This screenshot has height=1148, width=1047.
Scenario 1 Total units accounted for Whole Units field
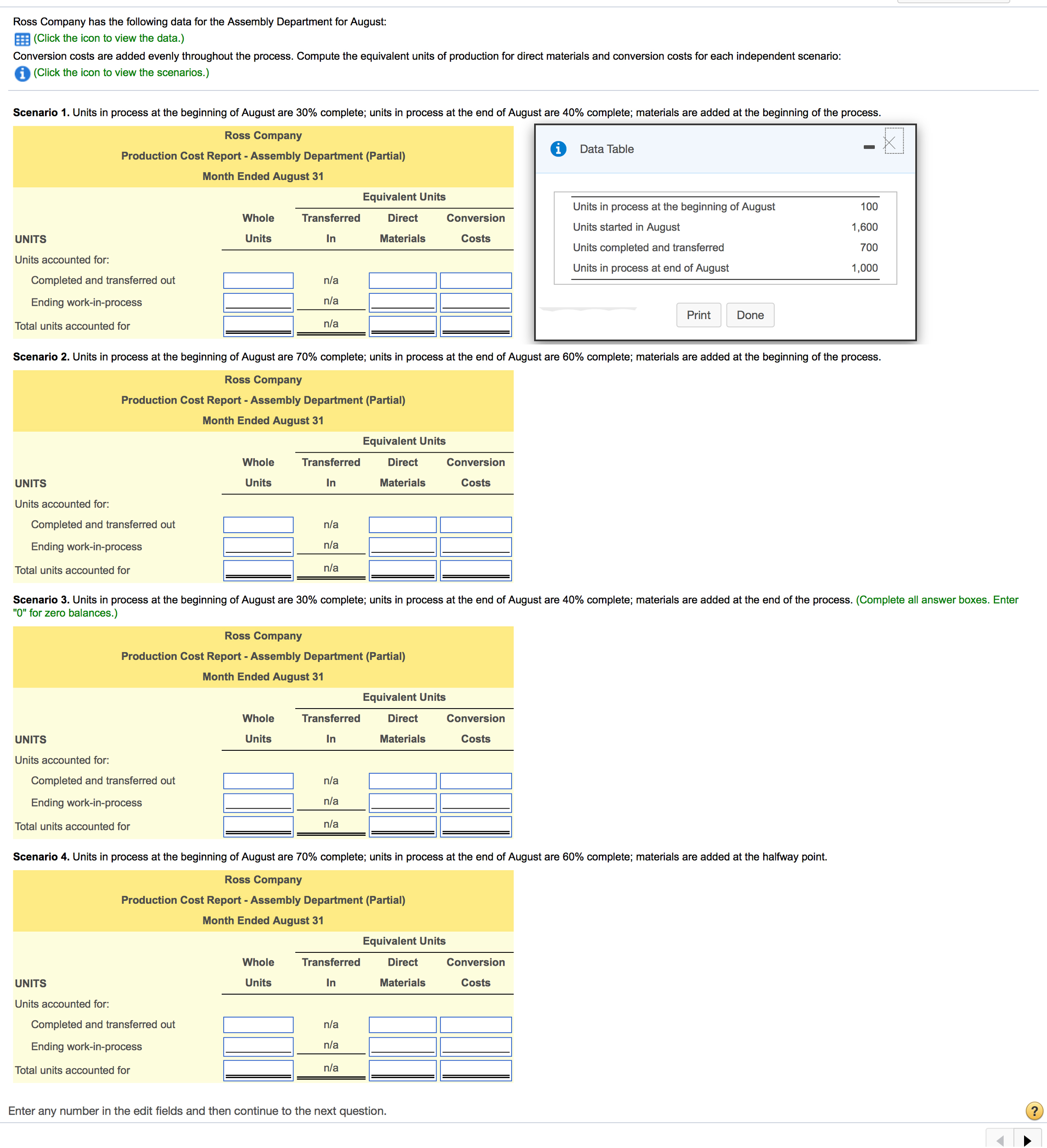pos(259,326)
